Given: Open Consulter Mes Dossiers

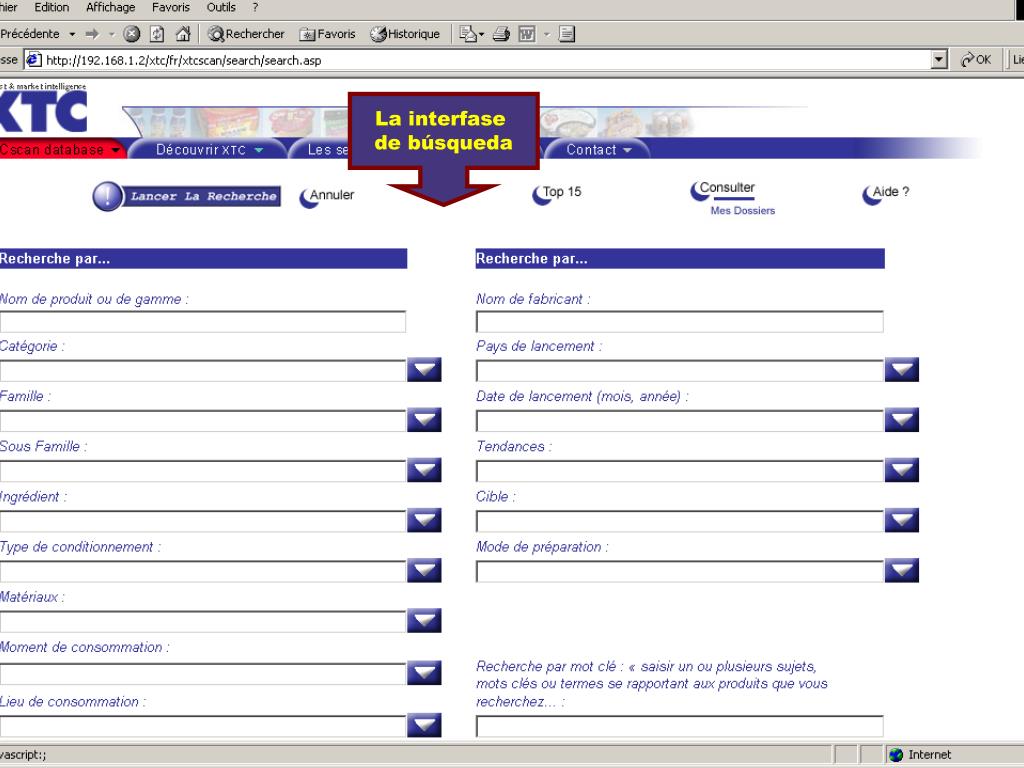Looking at the screenshot, I should coord(729,196).
